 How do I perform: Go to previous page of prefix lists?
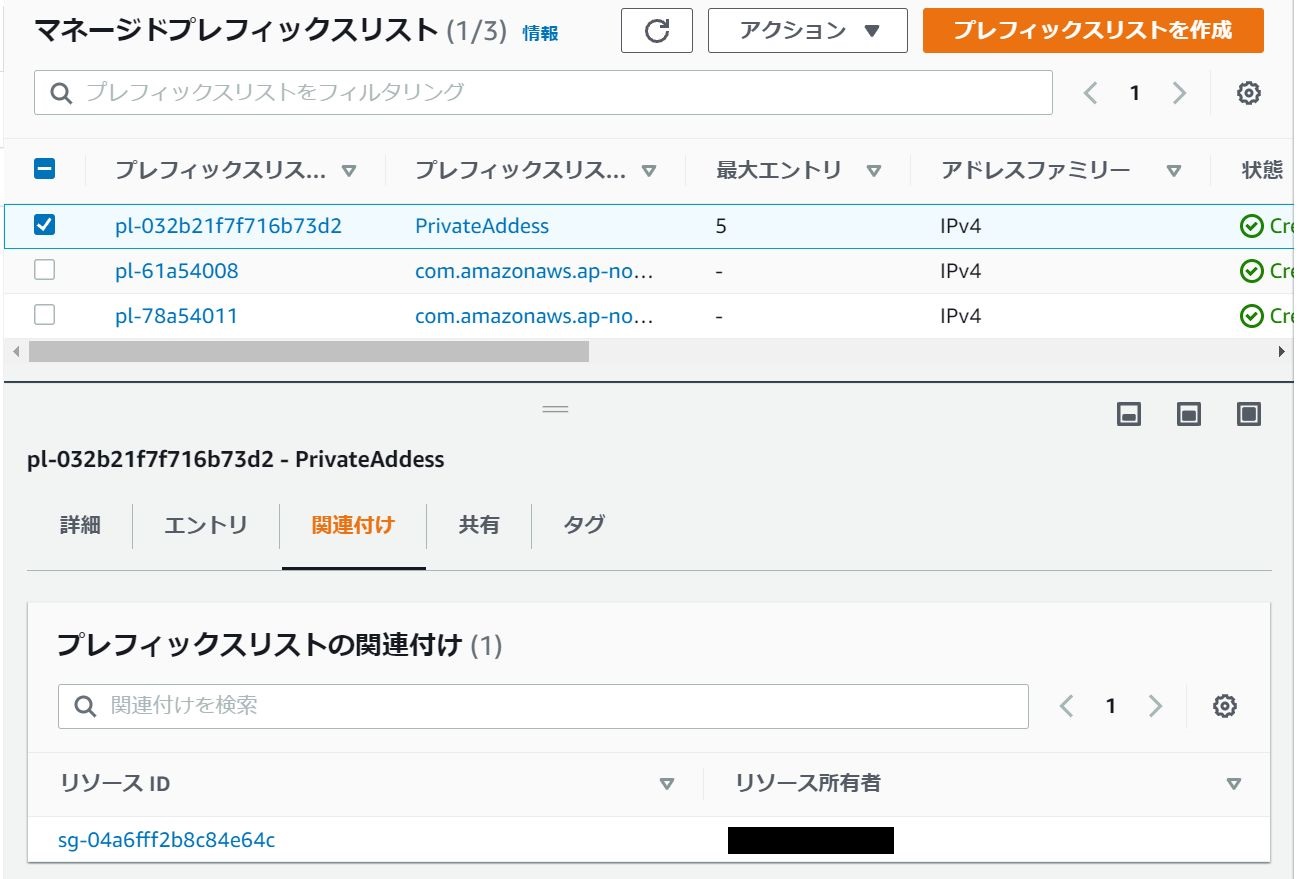[x=1090, y=93]
